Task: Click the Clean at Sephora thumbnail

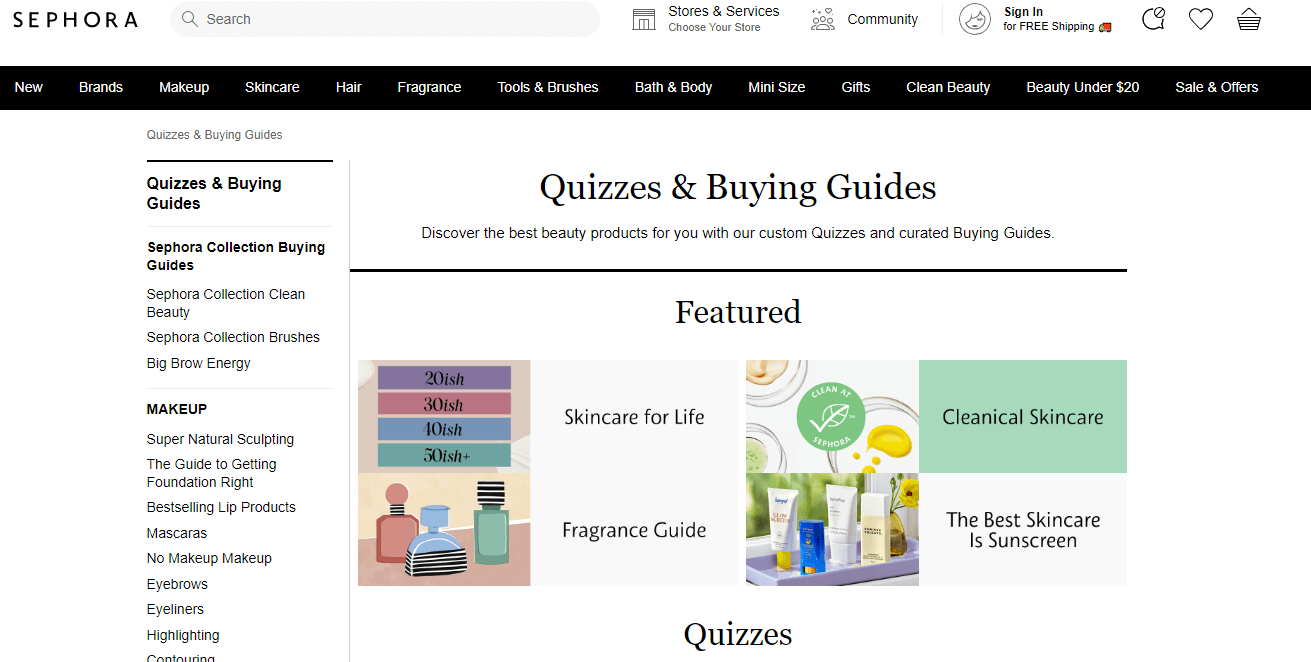Action: point(832,416)
